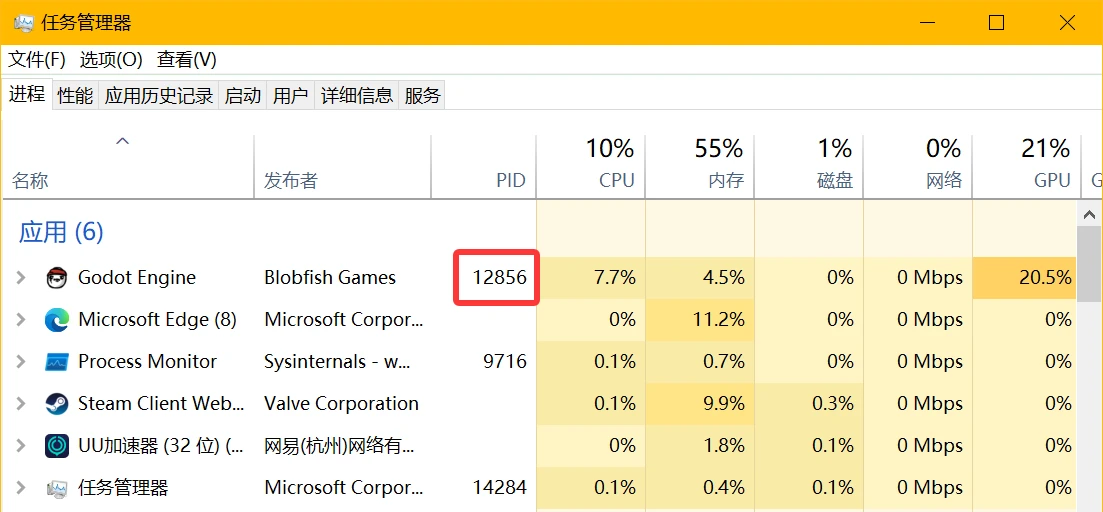Switch to the 详细信息 tab
The image size is (1103, 512).
tap(357, 96)
